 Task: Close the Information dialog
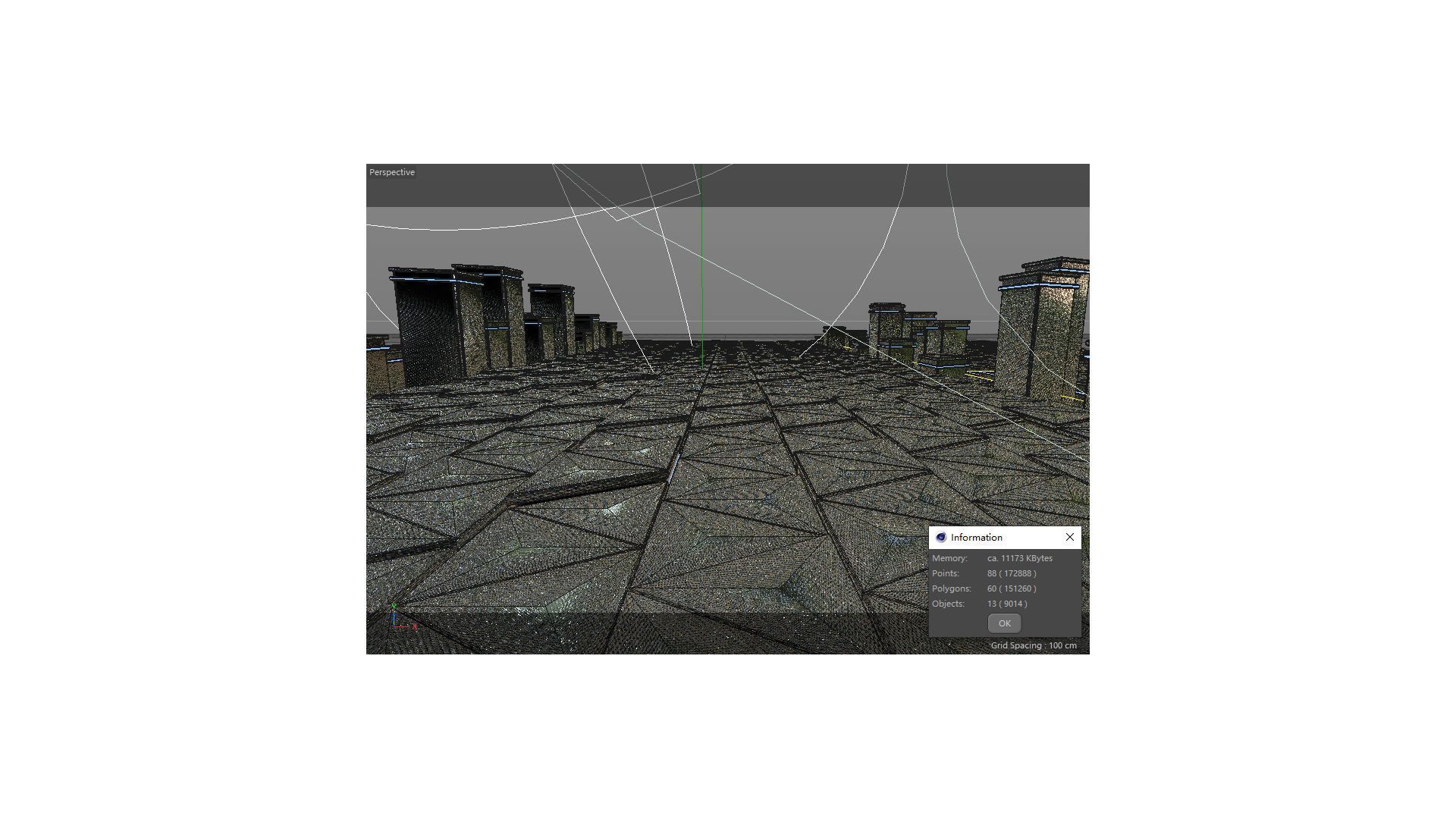pos(1070,537)
